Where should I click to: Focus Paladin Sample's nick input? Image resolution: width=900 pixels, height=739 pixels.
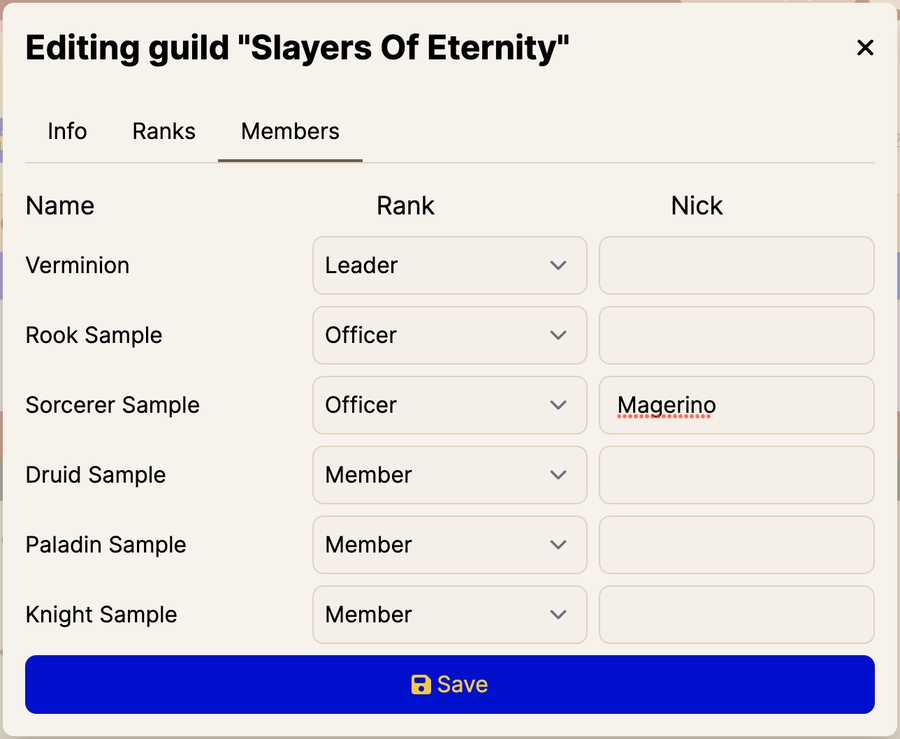click(x=736, y=545)
